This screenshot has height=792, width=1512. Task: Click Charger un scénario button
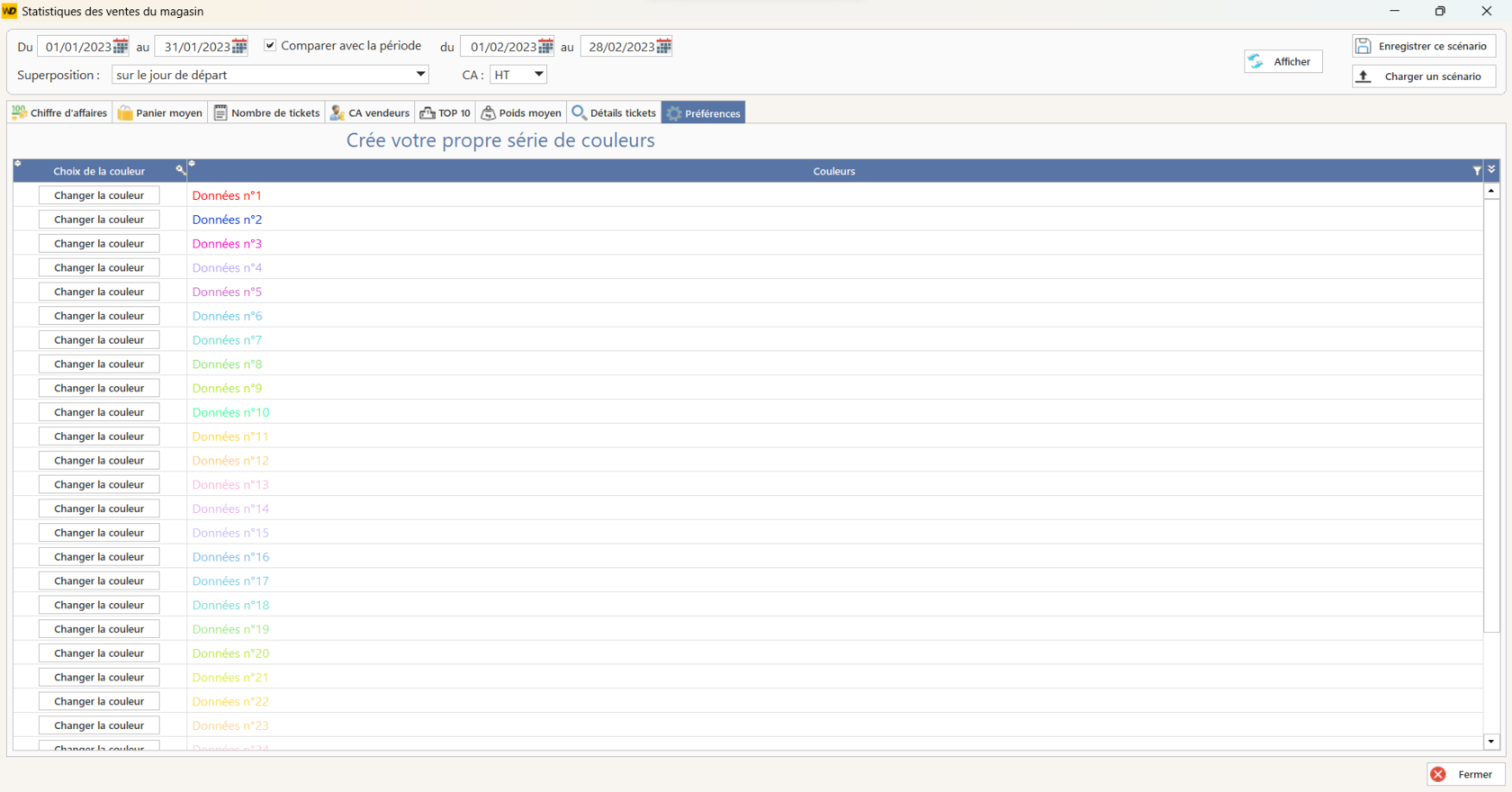1423,76
